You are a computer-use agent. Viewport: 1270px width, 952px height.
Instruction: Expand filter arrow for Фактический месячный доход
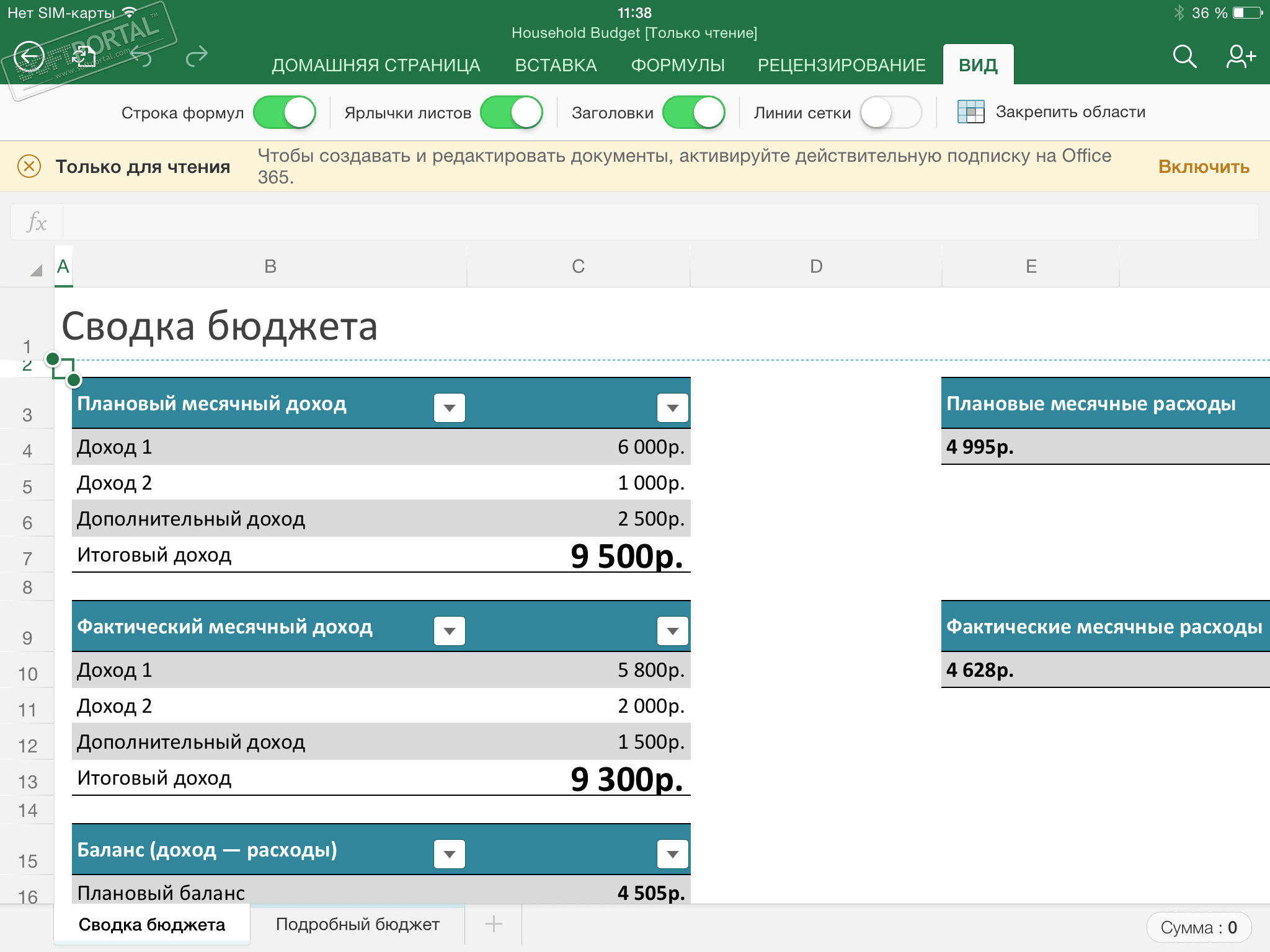450,631
